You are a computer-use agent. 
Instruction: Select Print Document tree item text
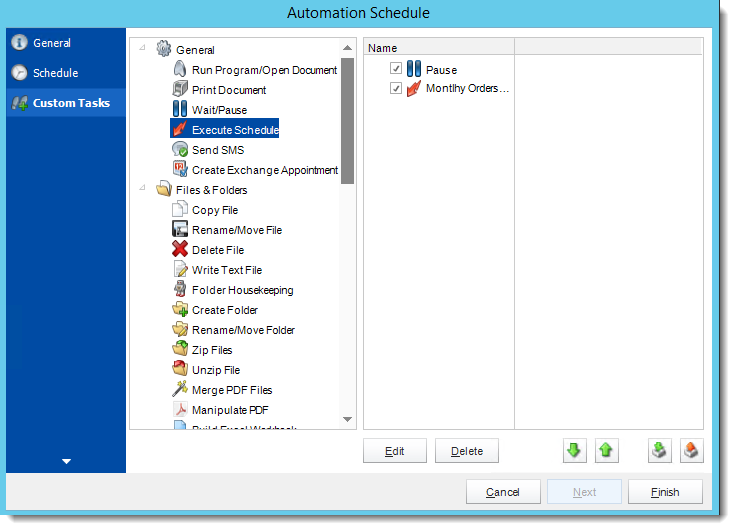pos(229,90)
